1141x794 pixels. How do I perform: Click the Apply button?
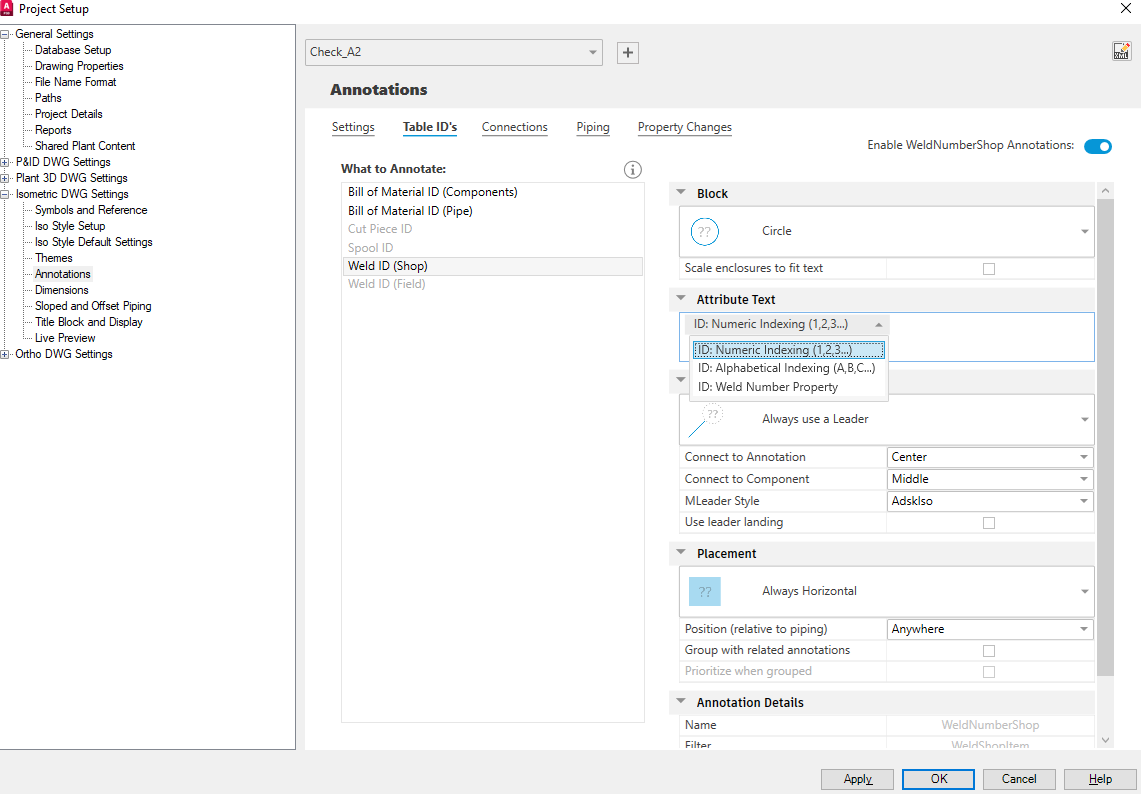pyautogui.click(x=857, y=779)
